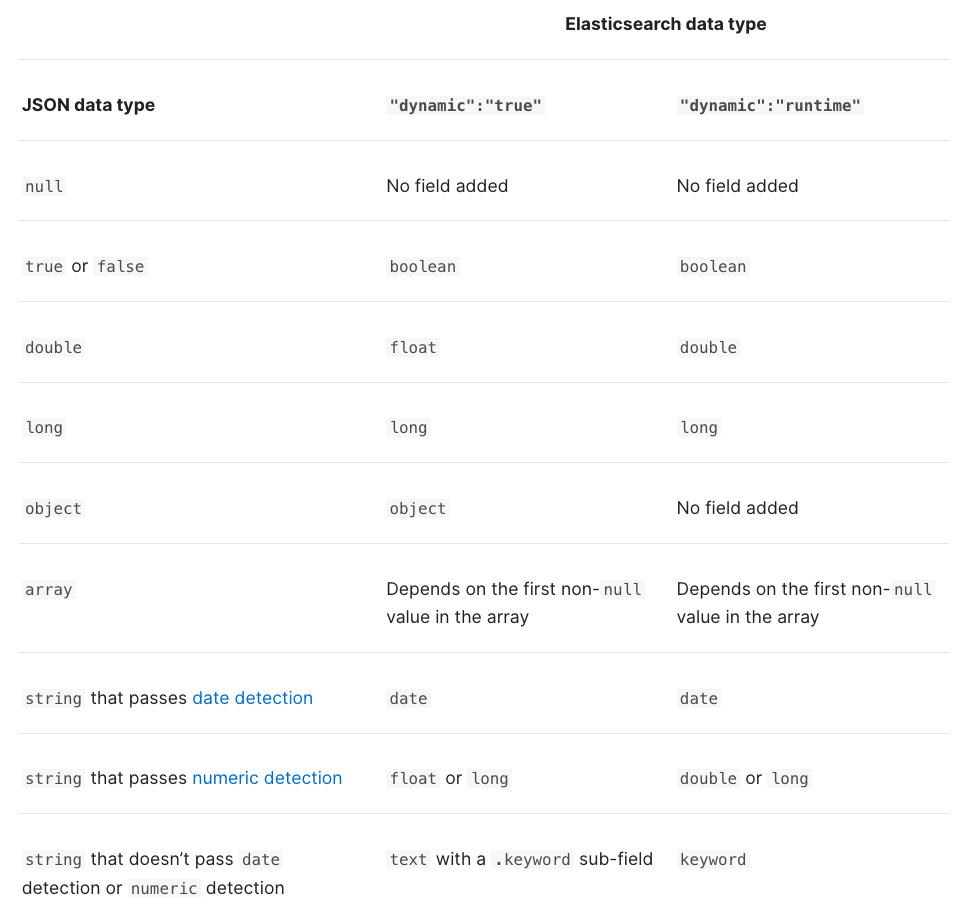966x914 pixels.
Task: Click the .keyword sub-field code text
Action: pyautogui.click(x=533, y=859)
